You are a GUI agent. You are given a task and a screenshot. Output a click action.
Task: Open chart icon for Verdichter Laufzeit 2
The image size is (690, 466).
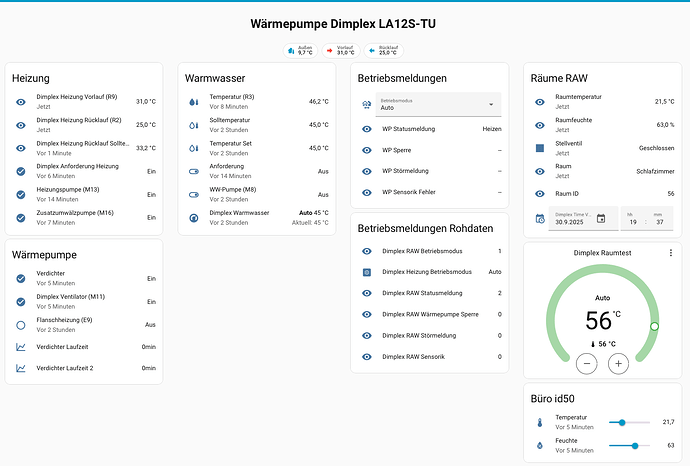tap(21, 368)
